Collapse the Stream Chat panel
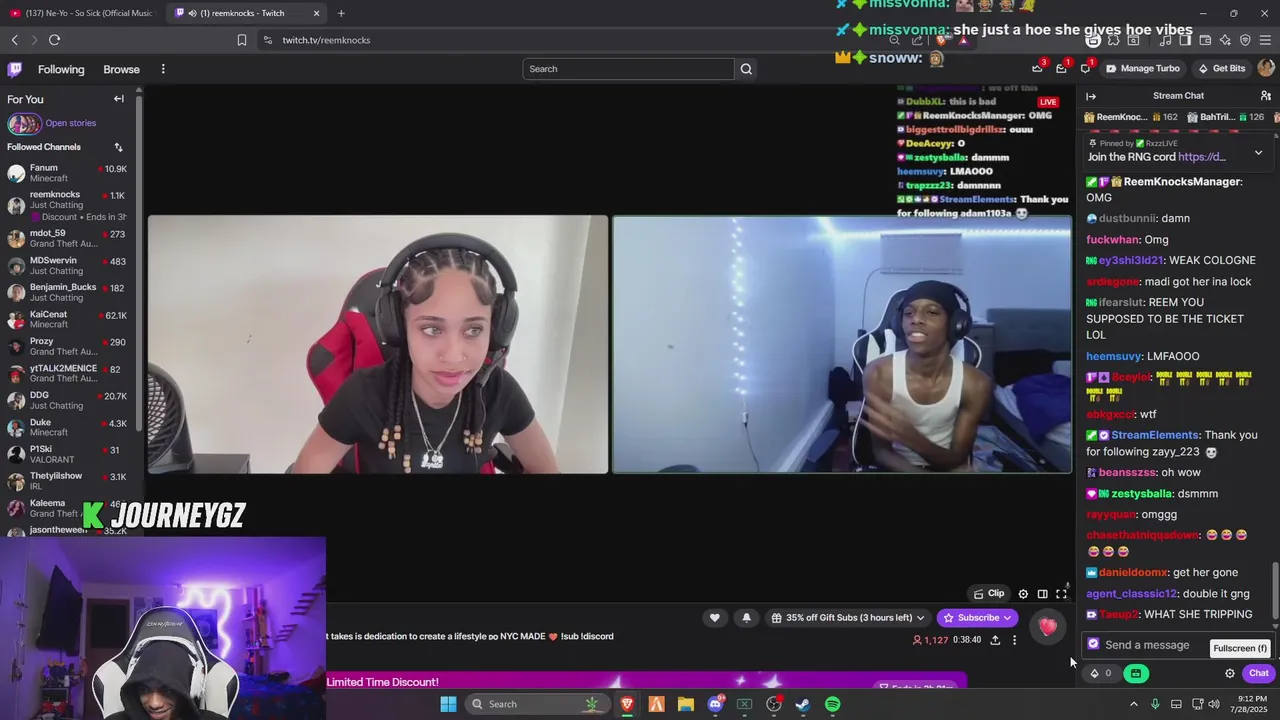This screenshot has height=720, width=1280. tap(1091, 96)
